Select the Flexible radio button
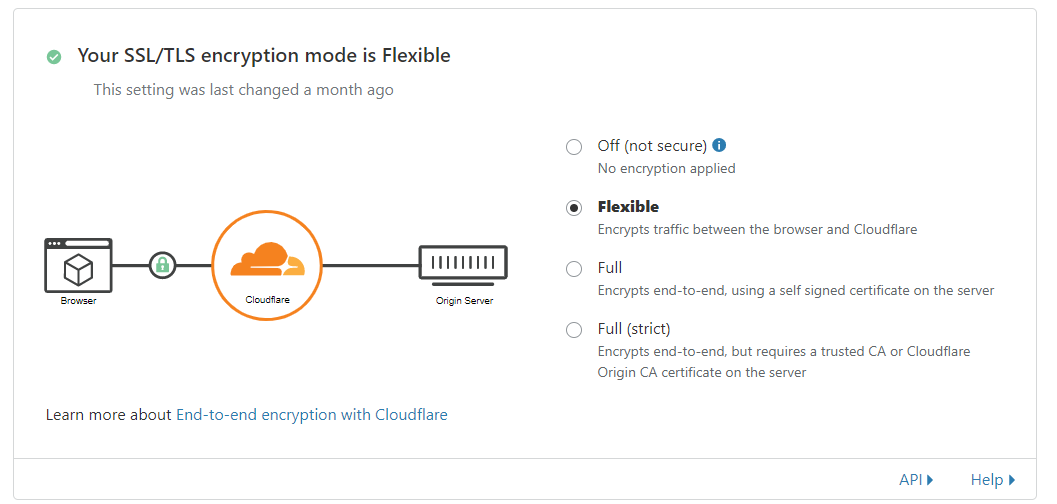 pos(574,208)
